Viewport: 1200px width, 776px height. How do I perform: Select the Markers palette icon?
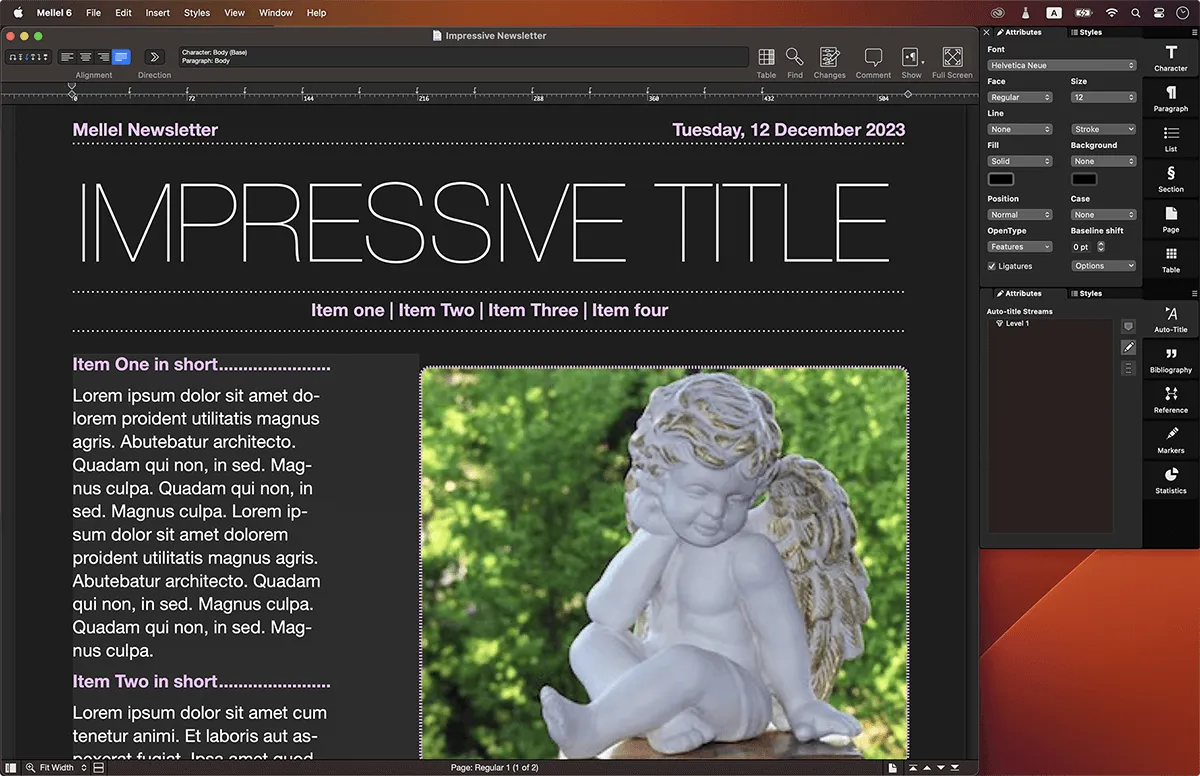pos(1170,439)
